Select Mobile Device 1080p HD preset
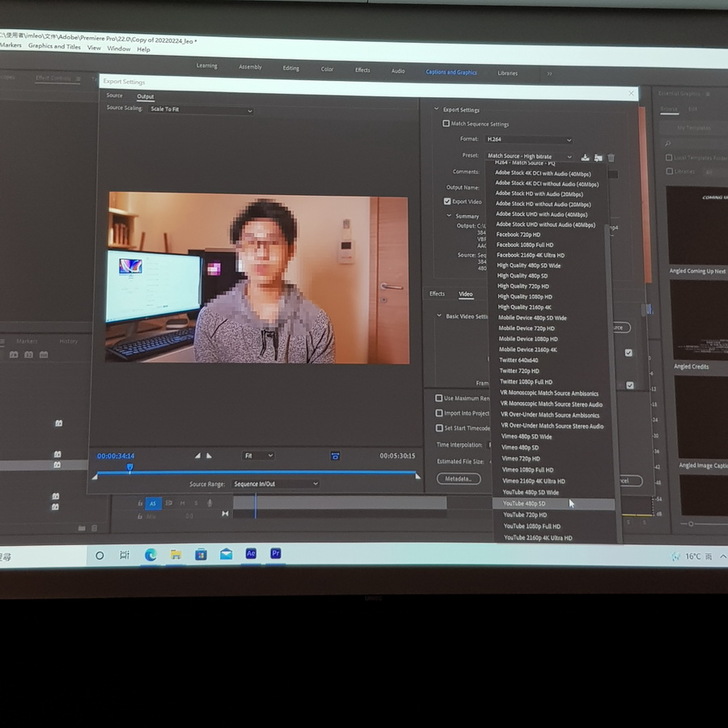This screenshot has height=728, width=728. pos(528,339)
